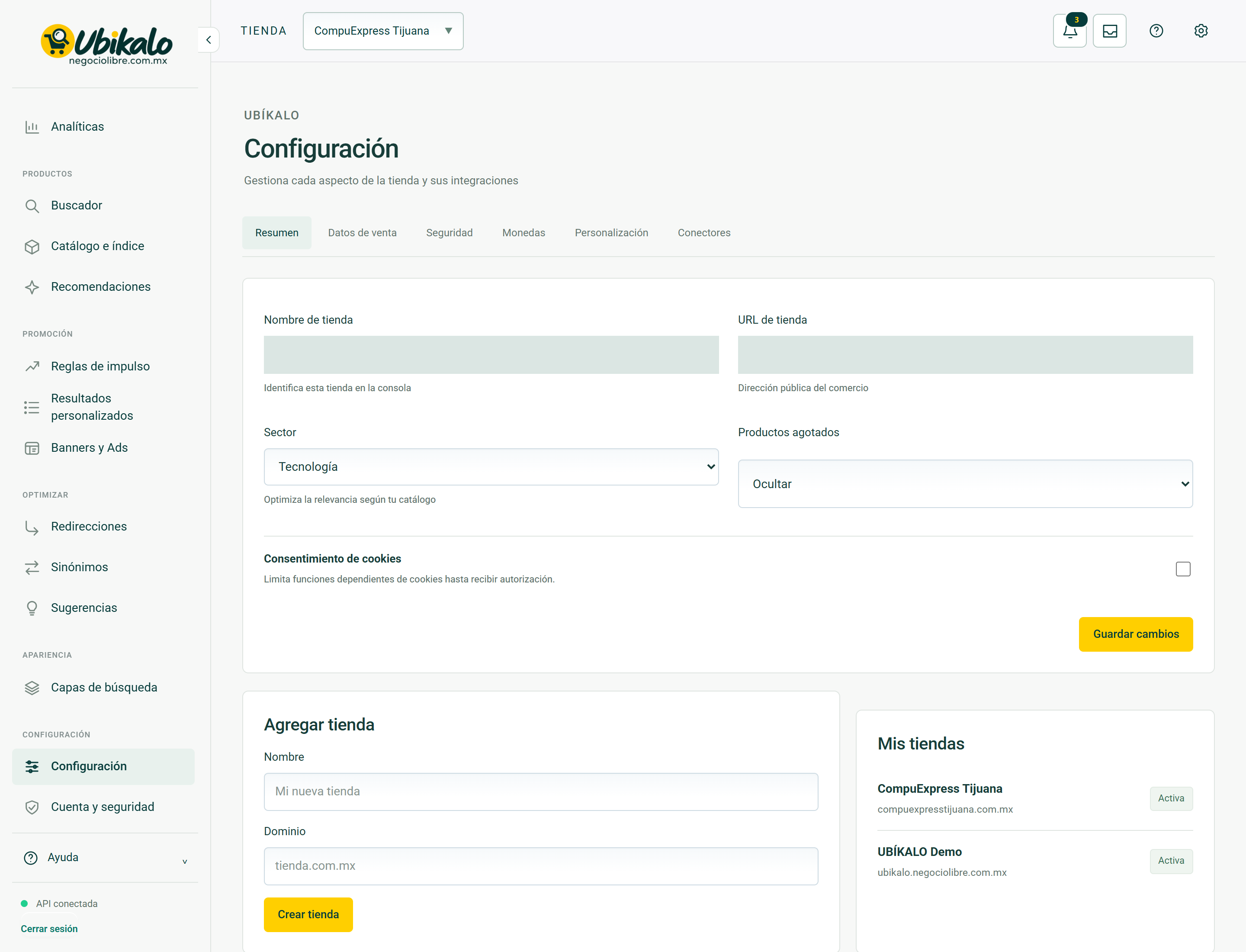Focus the Nombre de tienda field

coord(491,355)
